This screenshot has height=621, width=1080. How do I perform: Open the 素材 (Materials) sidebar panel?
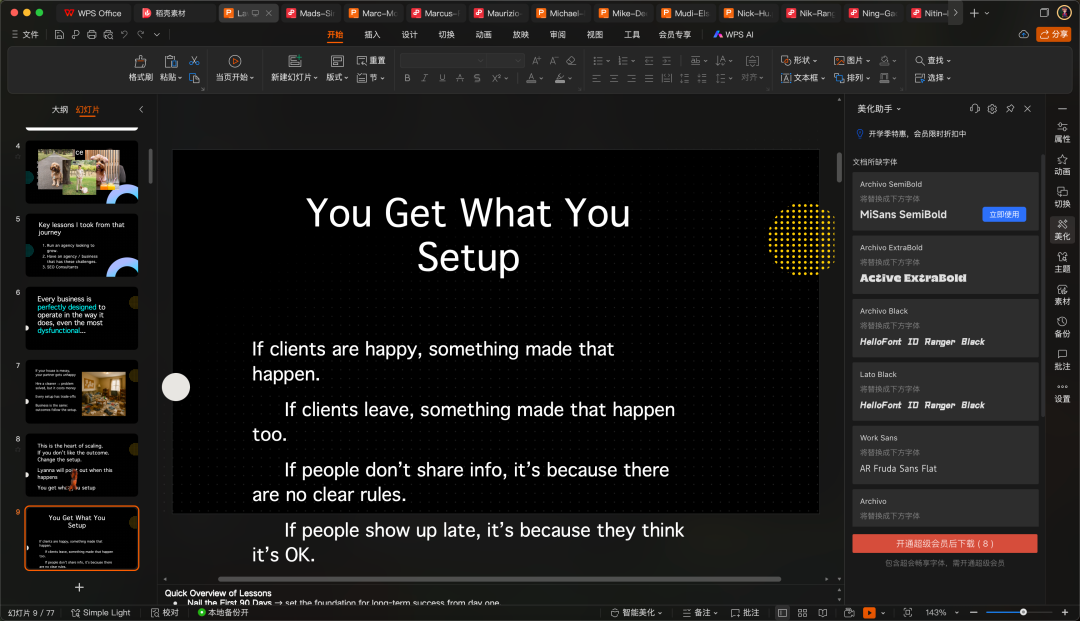tap(1062, 295)
